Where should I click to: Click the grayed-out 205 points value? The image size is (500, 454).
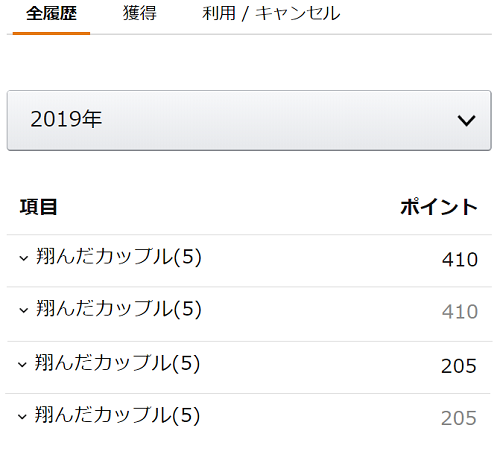click(x=459, y=418)
